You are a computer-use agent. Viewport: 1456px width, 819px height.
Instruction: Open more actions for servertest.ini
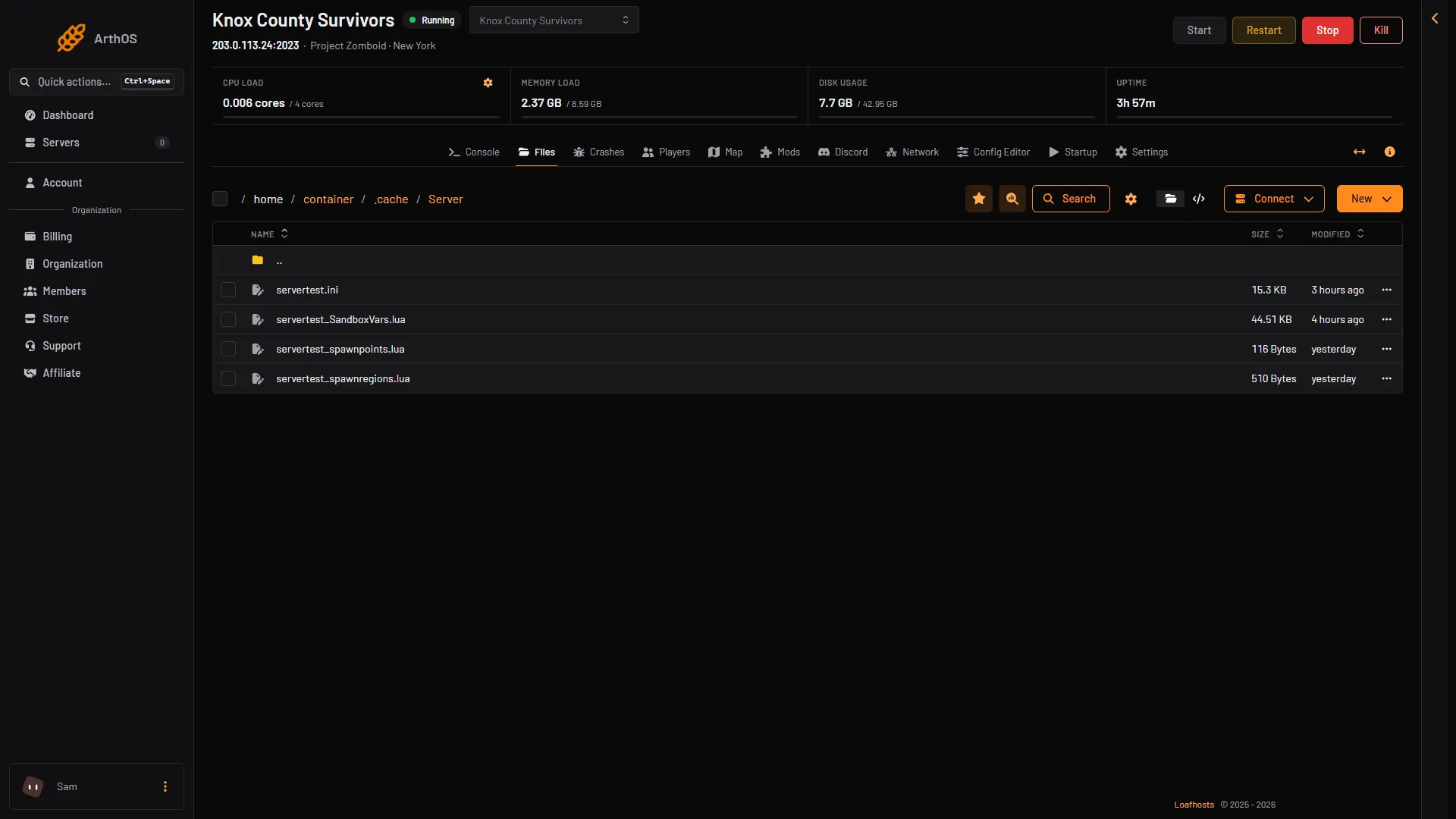1387,290
